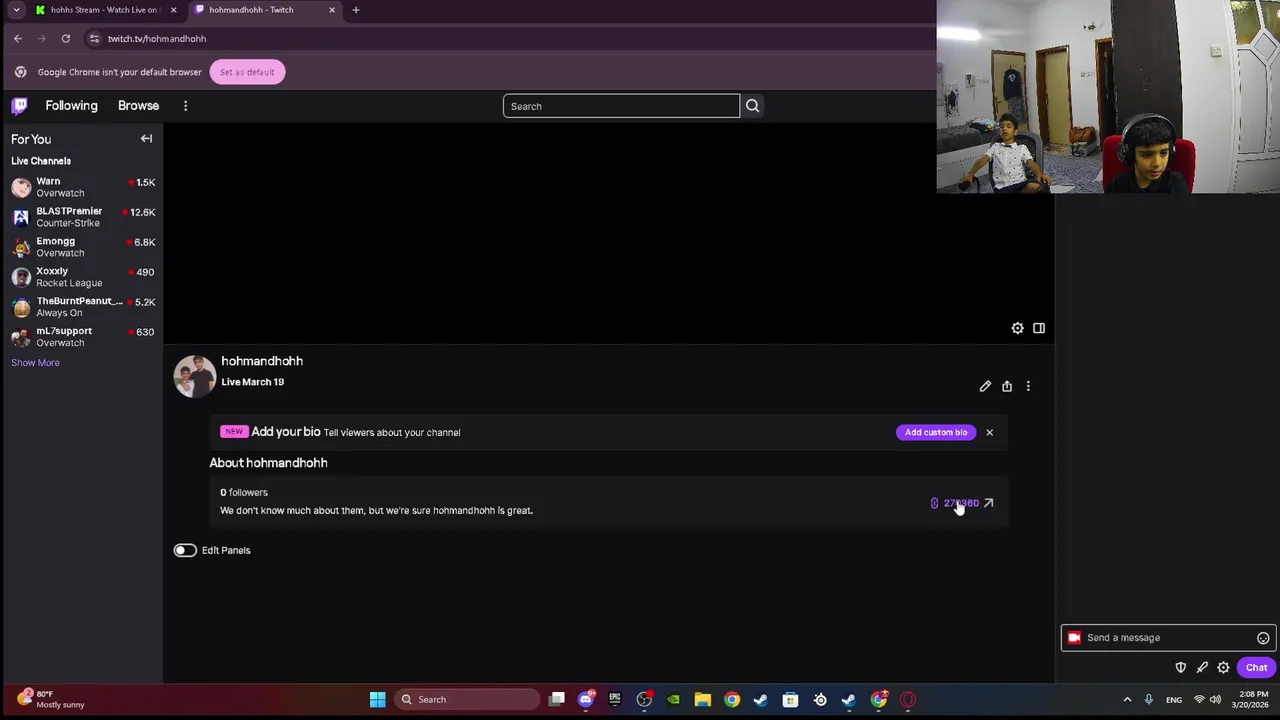Click the arrow icon next to 270360

tap(988, 503)
